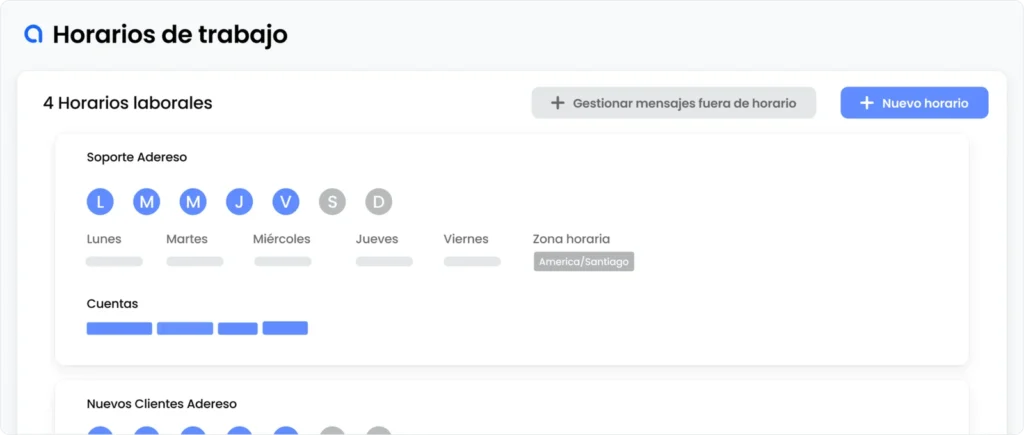Enable the grey S (Sábado) day circle
The width and height of the screenshot is (1024, 435).
332,202
